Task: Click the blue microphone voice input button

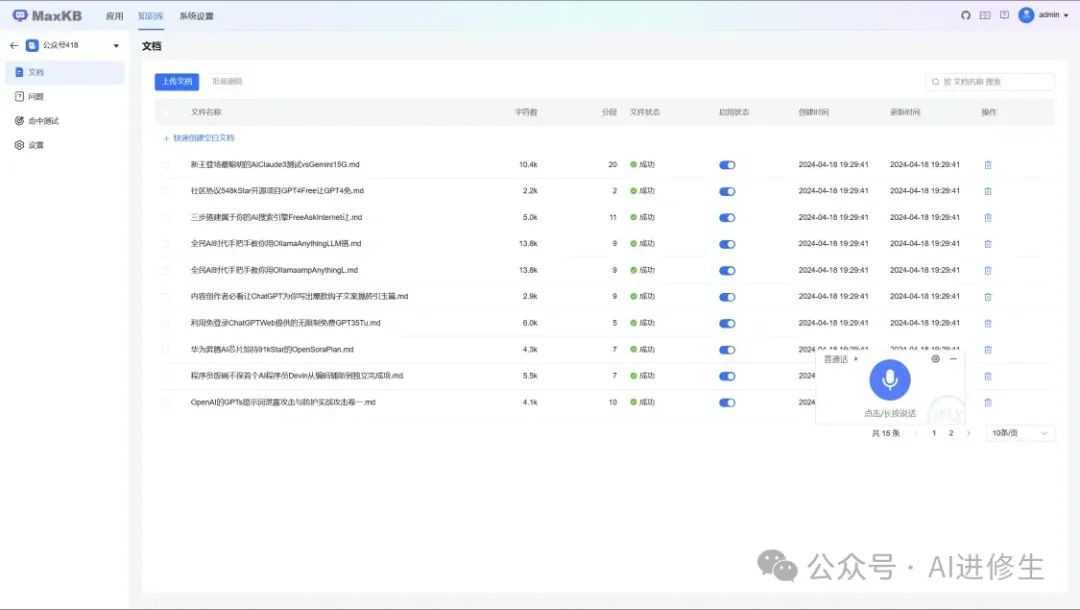Action: tap(889, 379)
